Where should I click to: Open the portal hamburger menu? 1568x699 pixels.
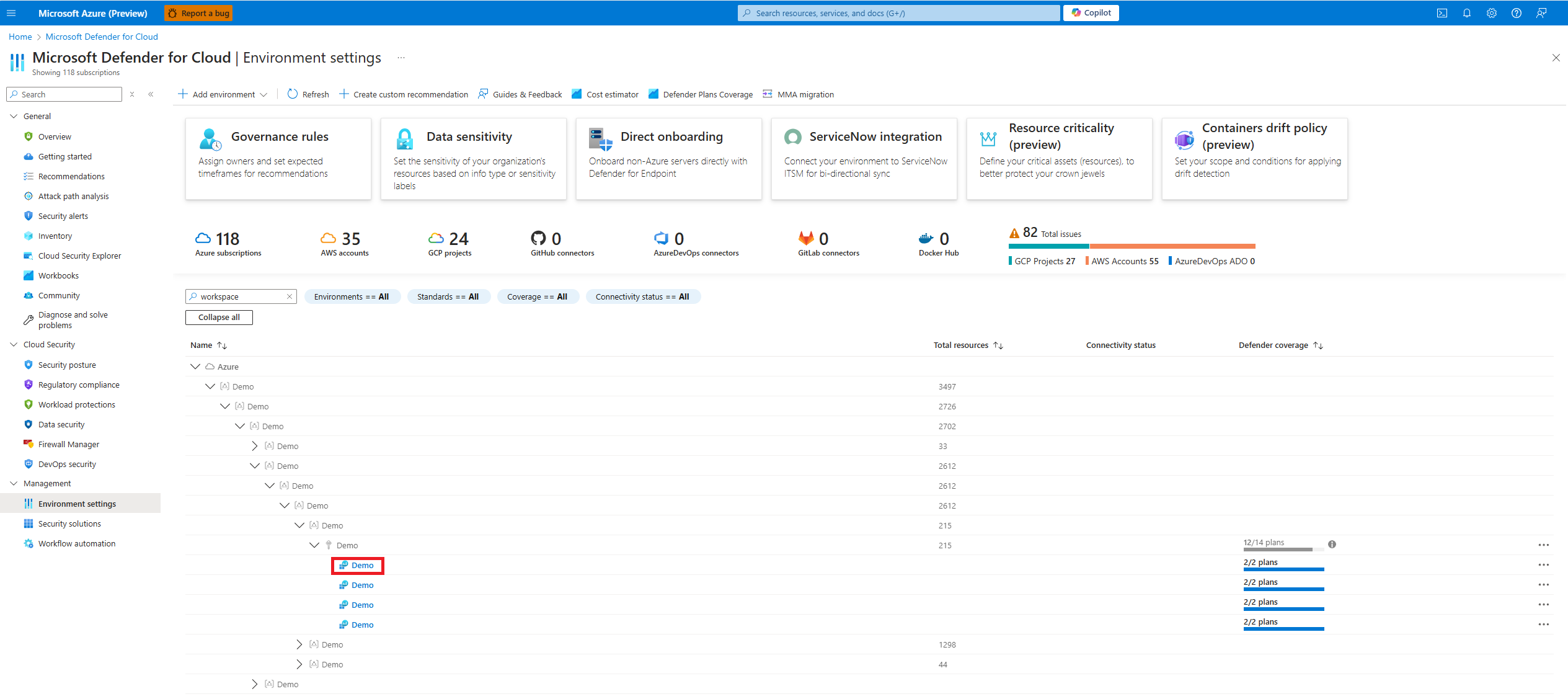(x=11, y=13)
